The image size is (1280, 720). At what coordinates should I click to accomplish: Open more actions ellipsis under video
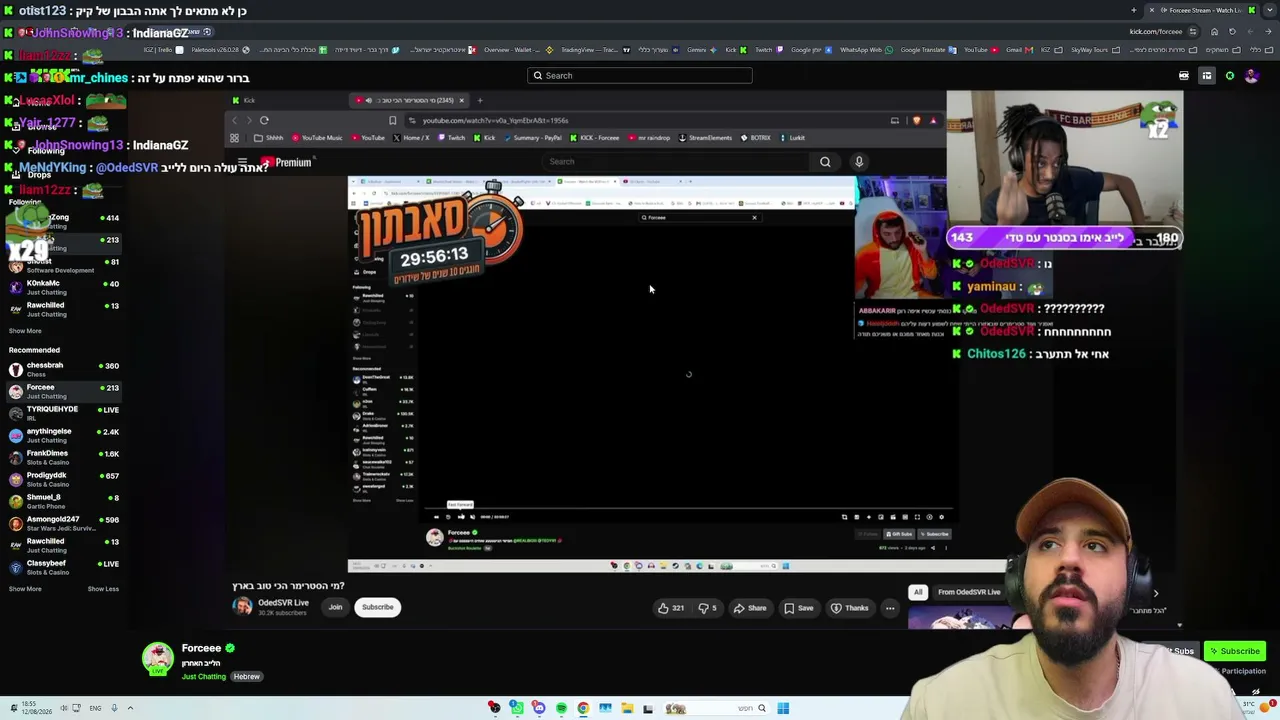(x=889, y=608)
